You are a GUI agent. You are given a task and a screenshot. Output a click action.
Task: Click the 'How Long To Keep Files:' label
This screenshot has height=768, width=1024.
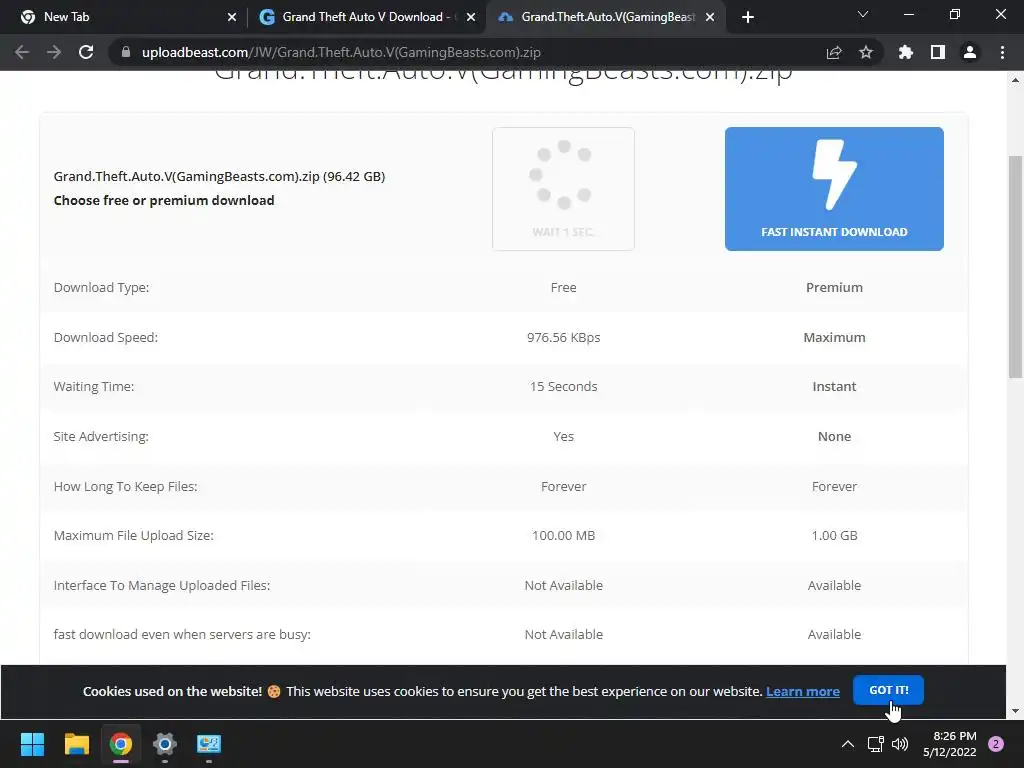[125, 487]
